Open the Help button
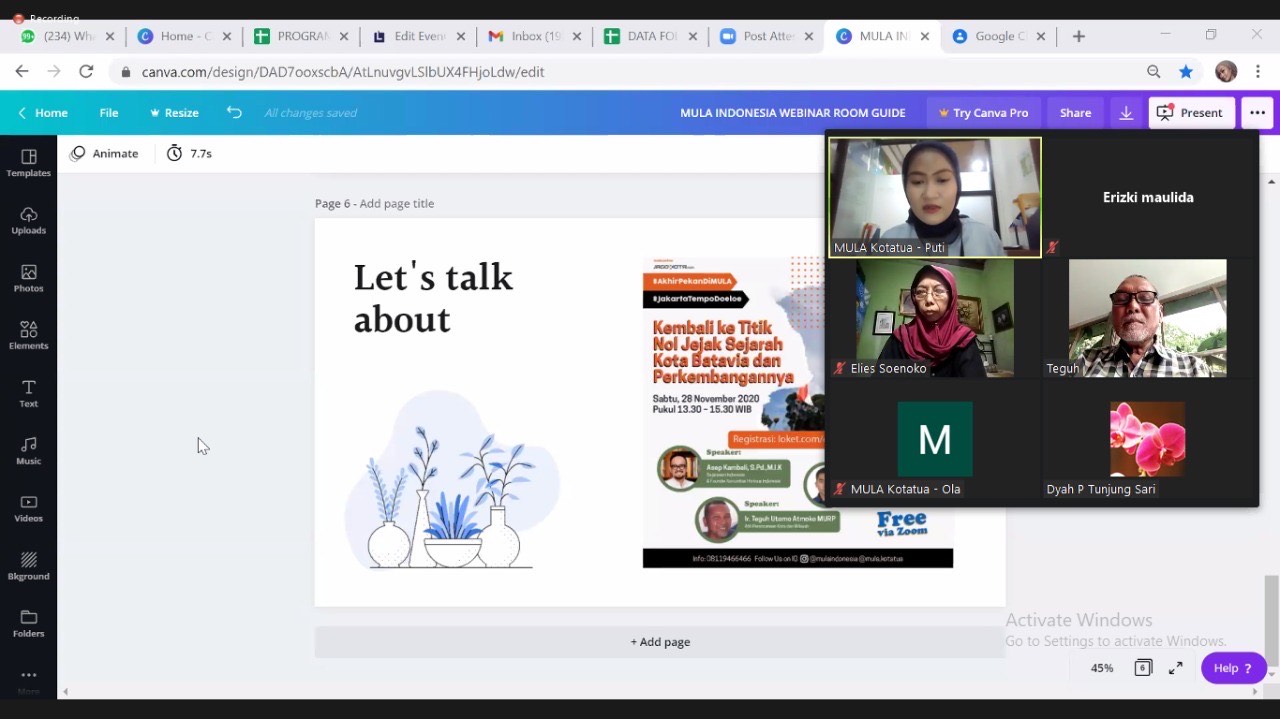Viewport: 1280px width, 719px height. pyautogui.click(x=1233, y=668)
